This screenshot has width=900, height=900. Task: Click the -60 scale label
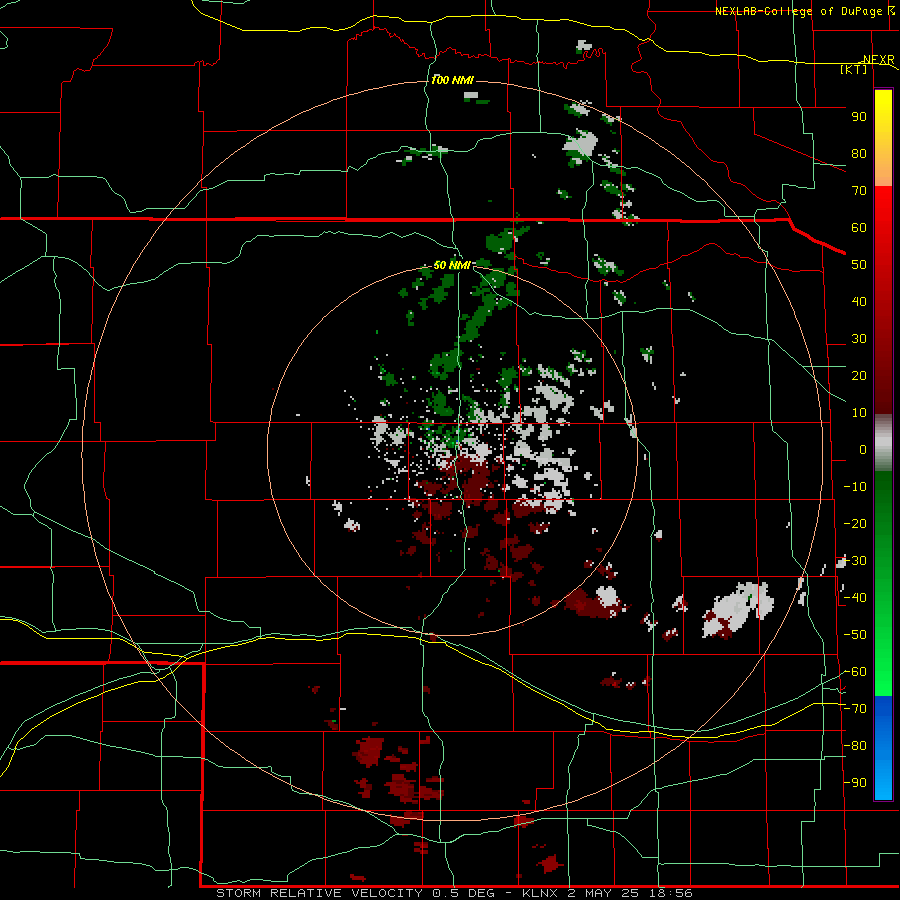click(x=855, y=672)
